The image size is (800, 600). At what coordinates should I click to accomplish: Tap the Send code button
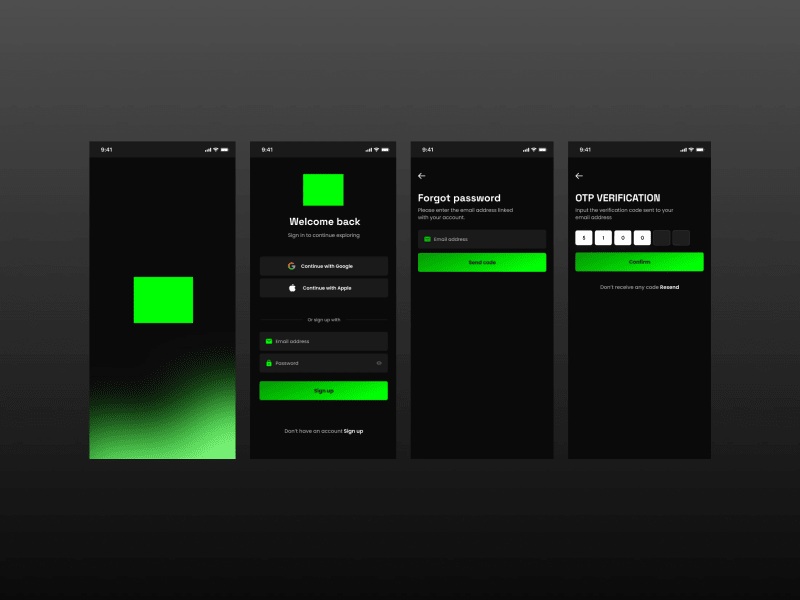(482, 262)
